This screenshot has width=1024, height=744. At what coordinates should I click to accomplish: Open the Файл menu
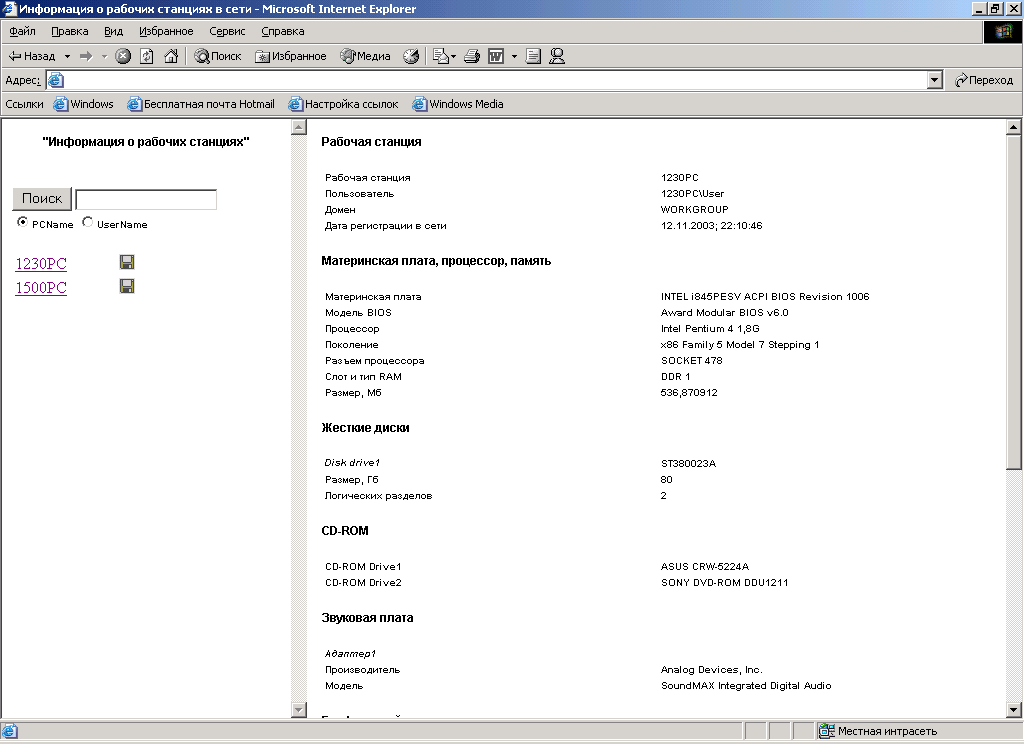point(22,31)
